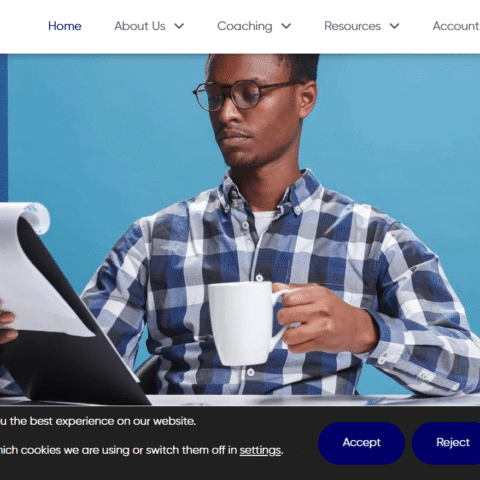
Task: Click the dark blue strip beside hero image
Action: click(x=4, y=128)
